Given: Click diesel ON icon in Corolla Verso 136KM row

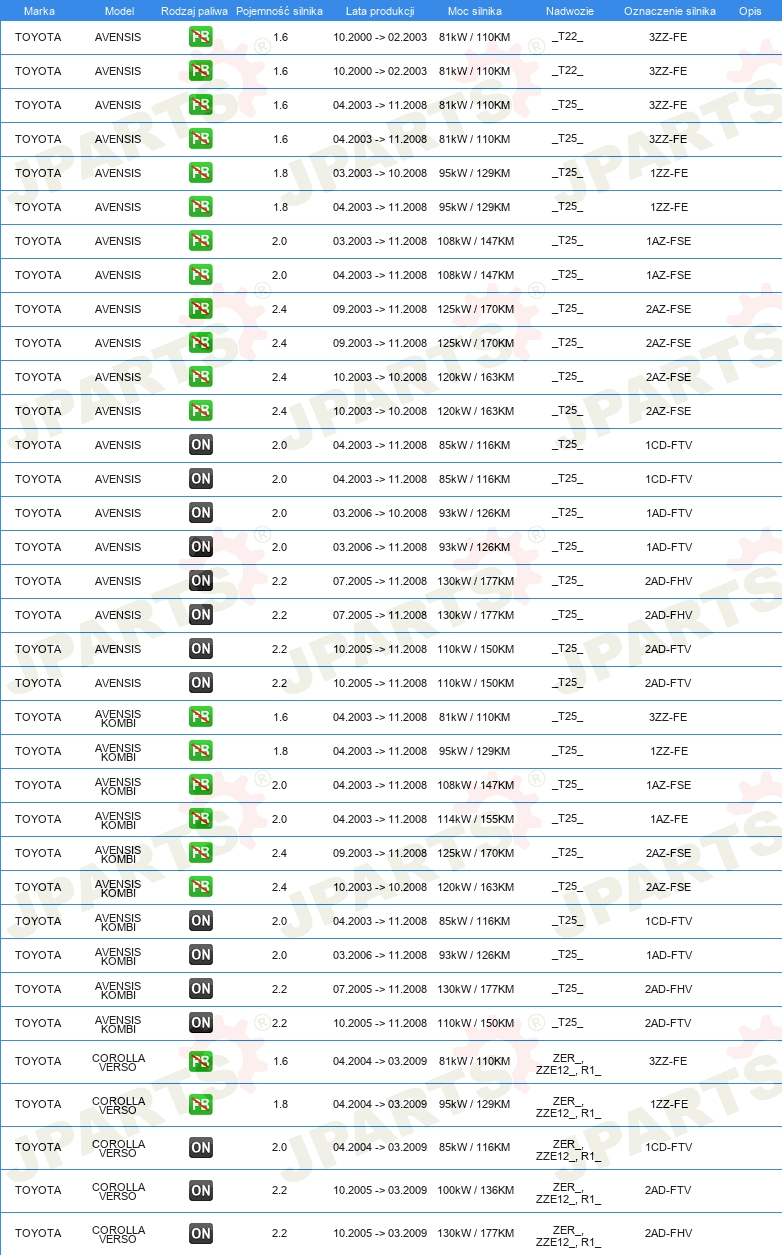Looking at the screenshot, I should [x=201, y=1190].
